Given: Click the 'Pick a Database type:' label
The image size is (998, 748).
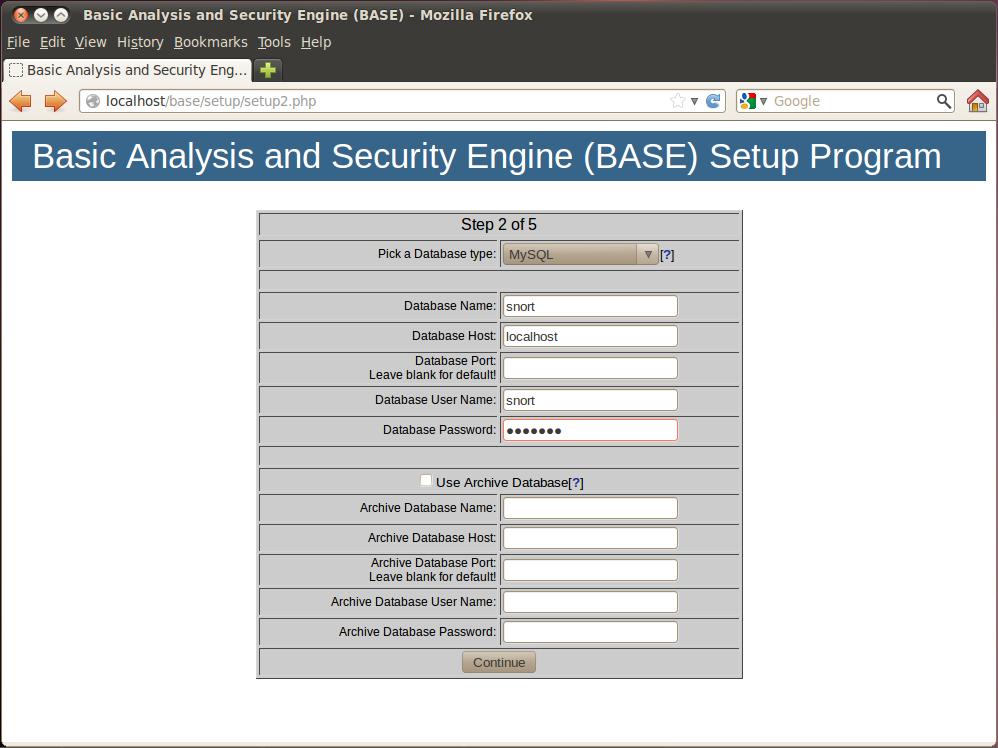Looking at the screenshot, I should pos(437,254).
